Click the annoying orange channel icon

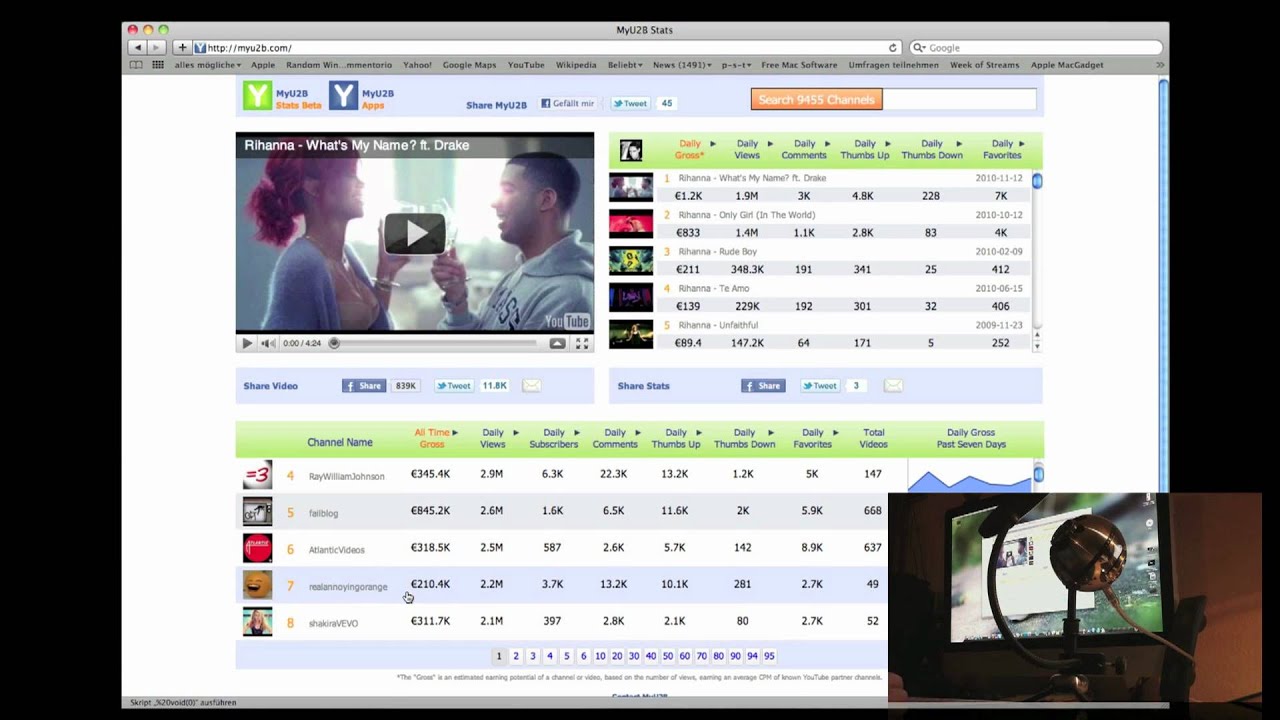pos(257,585)
